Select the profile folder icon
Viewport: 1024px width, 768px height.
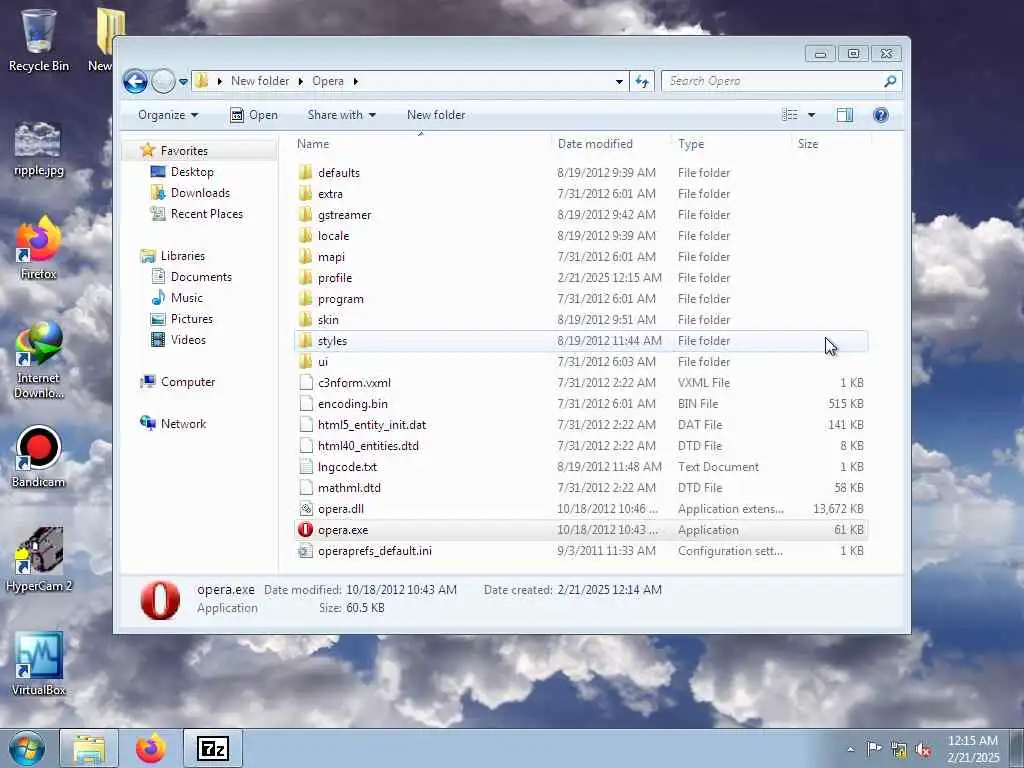click(305, 278)
